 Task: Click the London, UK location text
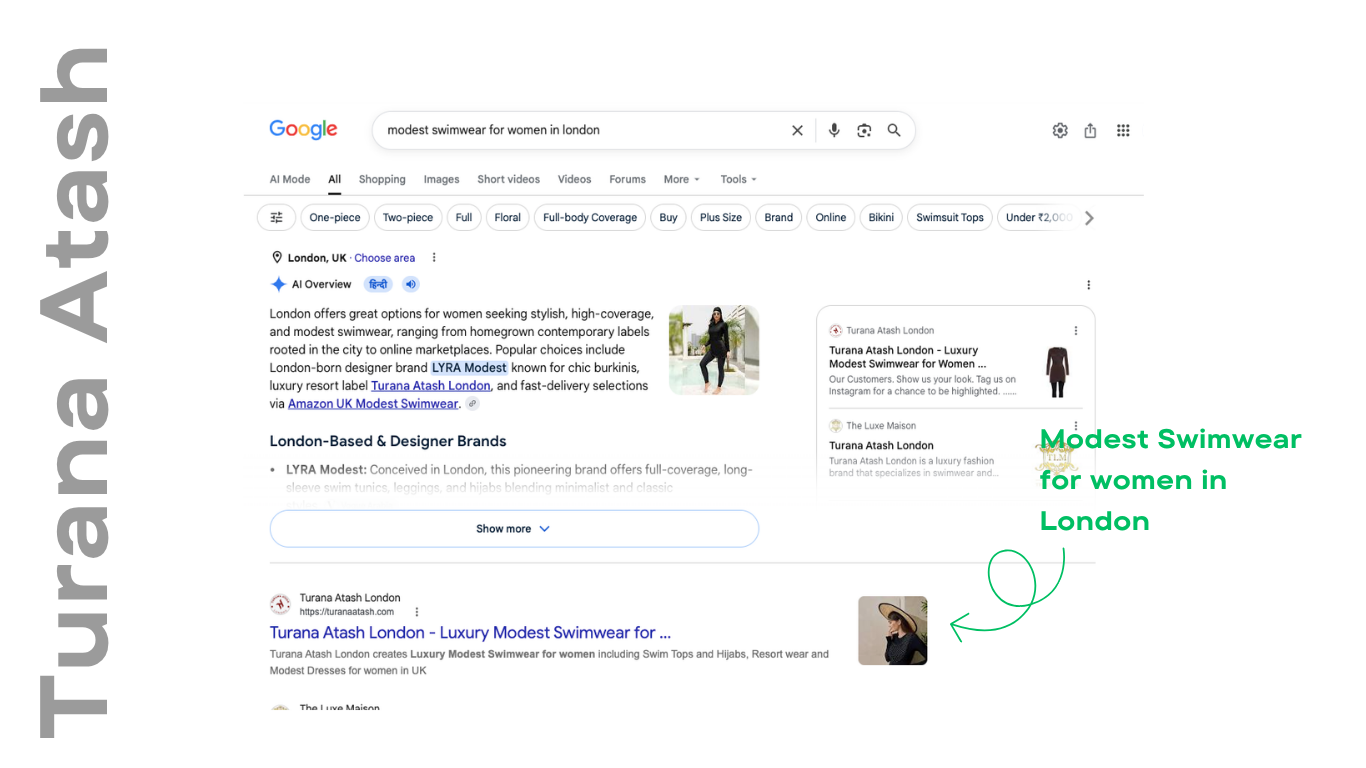tap(317, 258)
